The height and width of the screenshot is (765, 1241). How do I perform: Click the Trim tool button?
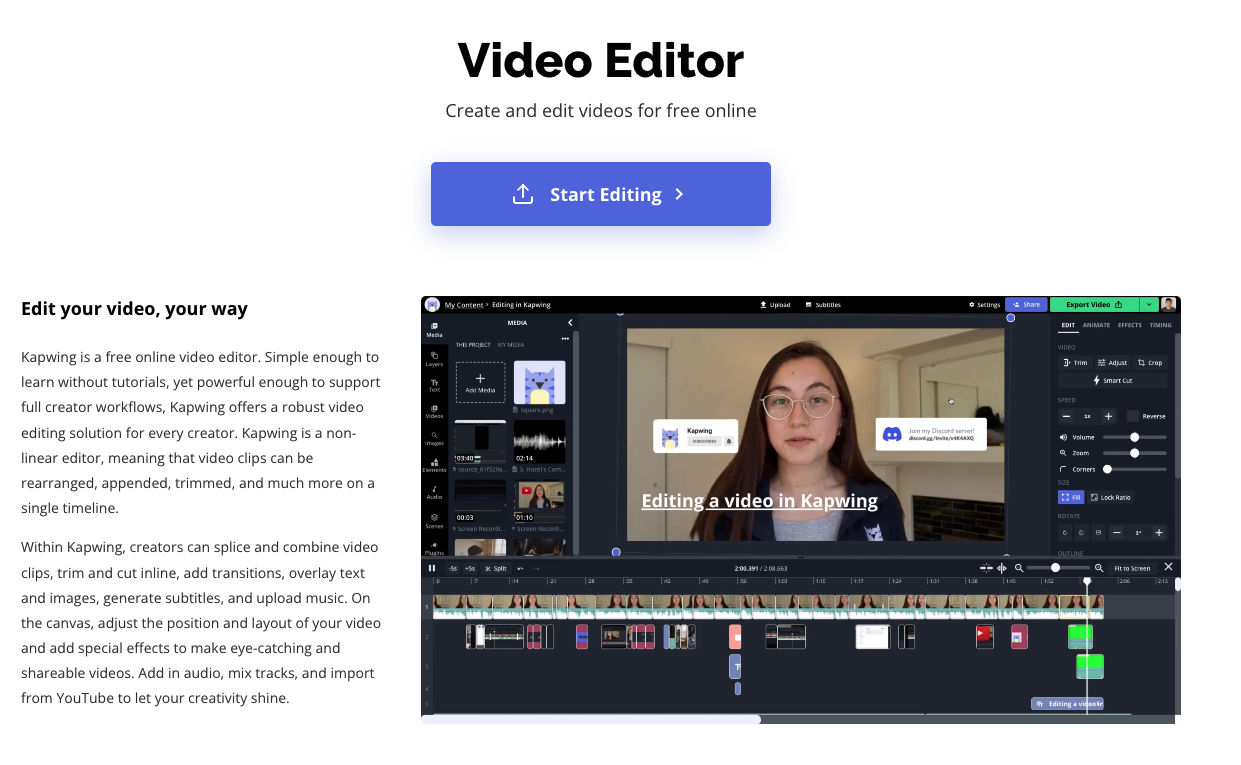tap(1075, 363)
